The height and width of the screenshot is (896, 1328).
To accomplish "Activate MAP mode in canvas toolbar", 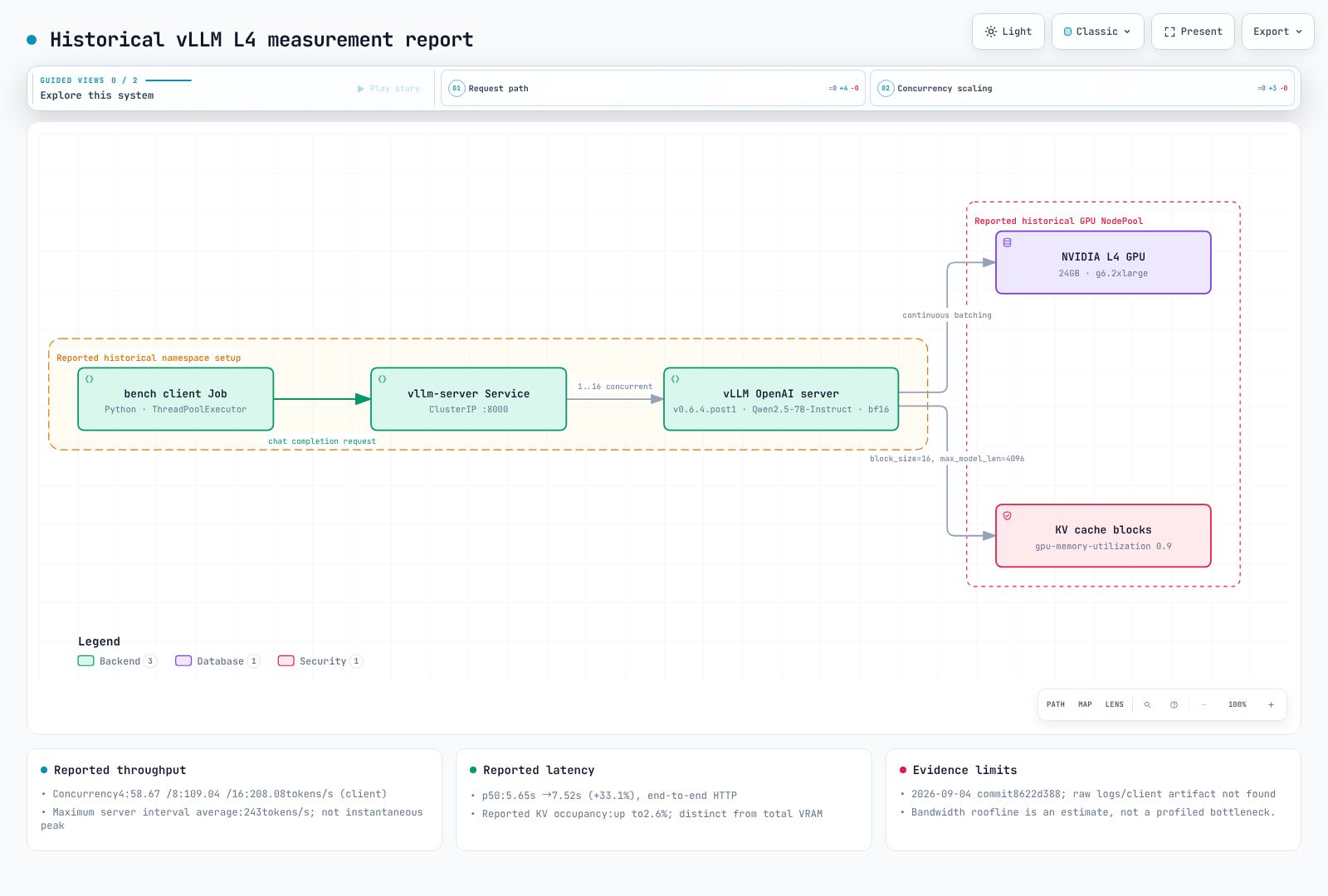I will [1085, 704].
